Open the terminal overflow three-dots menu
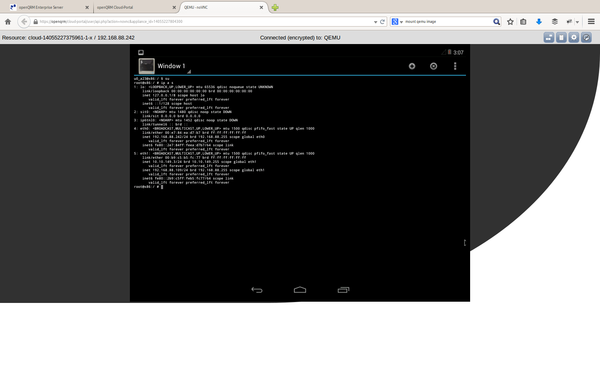The height and width of the screenshot is (374, 600). [x=455, y=66]
